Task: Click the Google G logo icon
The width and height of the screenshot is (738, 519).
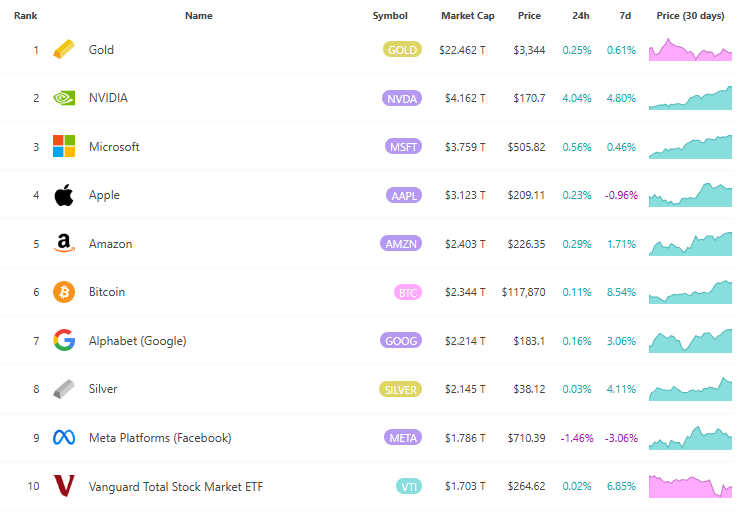Action: (x=64, y=340)
